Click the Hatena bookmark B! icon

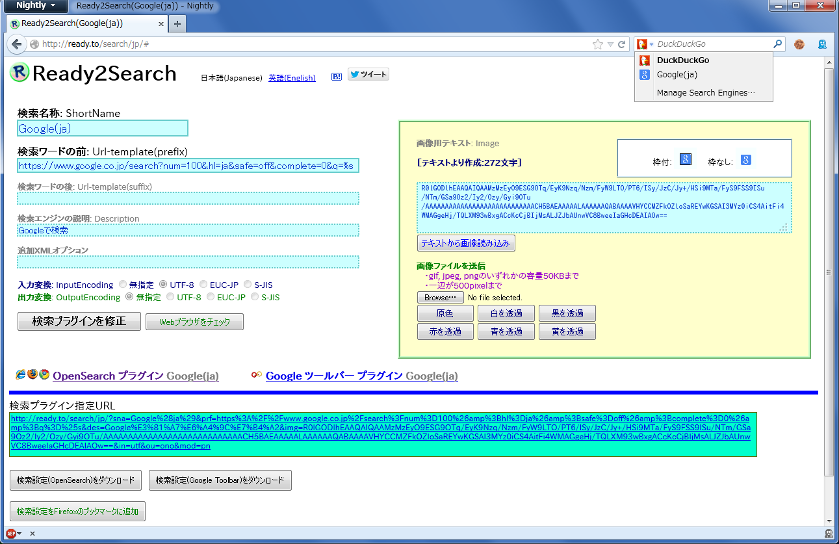(x=336, y=77)
